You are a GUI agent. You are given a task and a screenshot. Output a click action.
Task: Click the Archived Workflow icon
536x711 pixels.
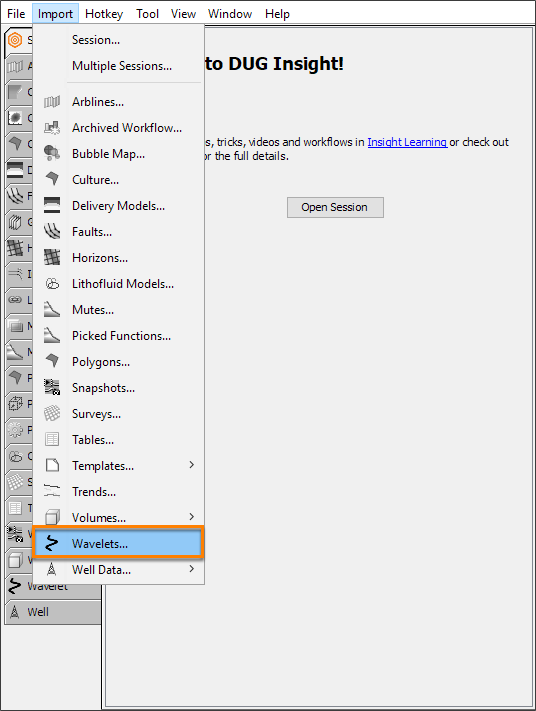[x=52, y=128]
